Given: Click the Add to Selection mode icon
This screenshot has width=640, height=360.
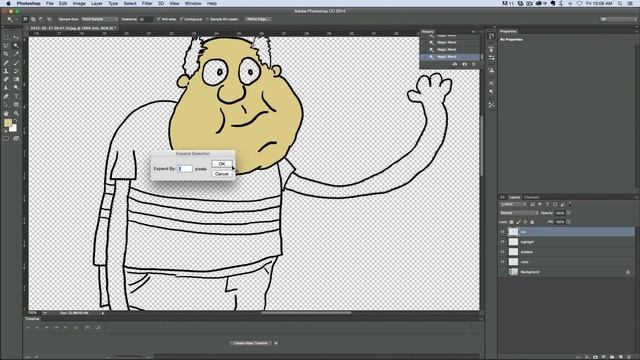Looking at the screenshot, I should coord(33,19).
